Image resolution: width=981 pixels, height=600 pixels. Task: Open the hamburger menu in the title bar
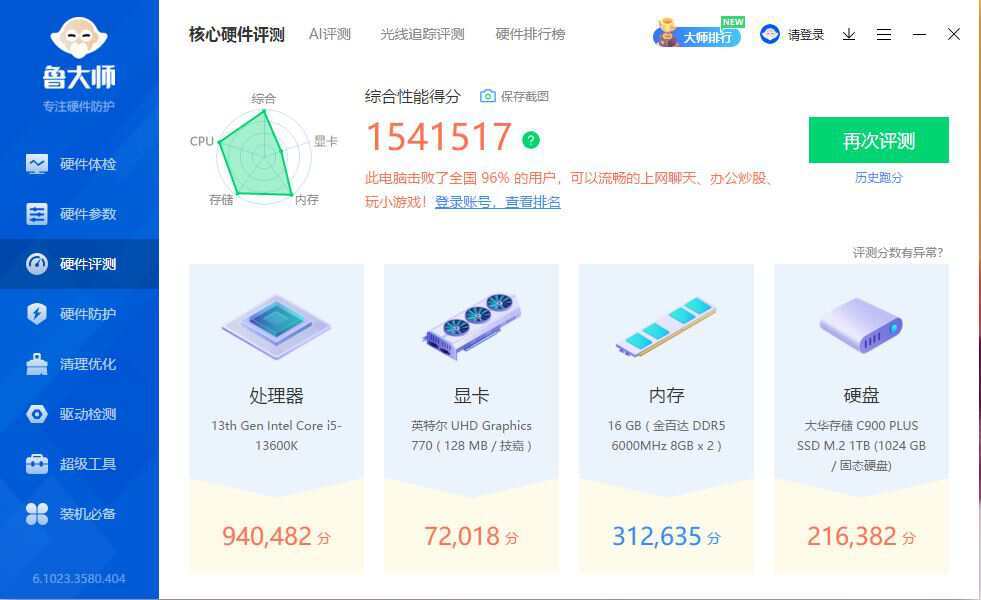click(883, 34)
